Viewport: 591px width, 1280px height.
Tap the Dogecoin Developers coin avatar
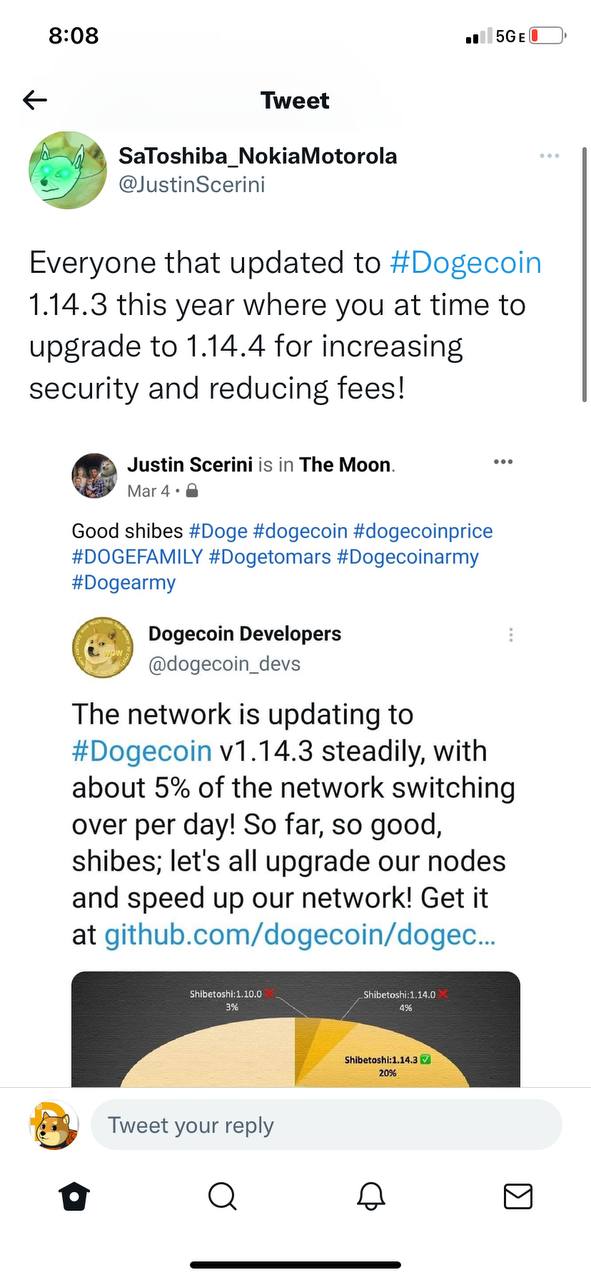[x=103, y=649]
